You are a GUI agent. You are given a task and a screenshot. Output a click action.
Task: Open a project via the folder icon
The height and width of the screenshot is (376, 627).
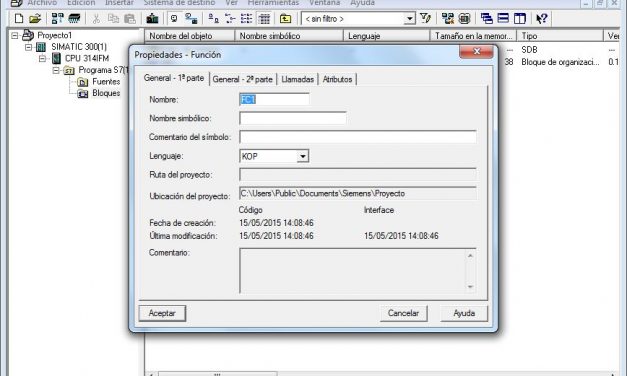pyautogui.click(x=35, y=18)
